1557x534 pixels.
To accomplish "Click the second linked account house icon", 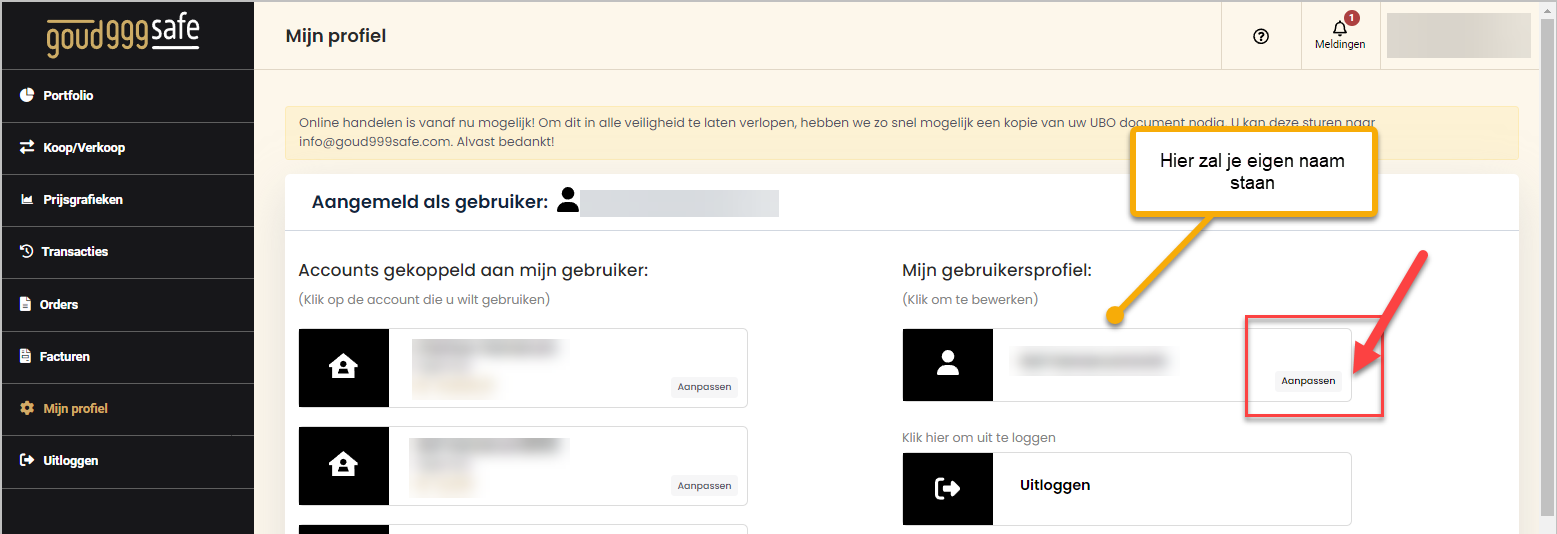I will point(344,465).
